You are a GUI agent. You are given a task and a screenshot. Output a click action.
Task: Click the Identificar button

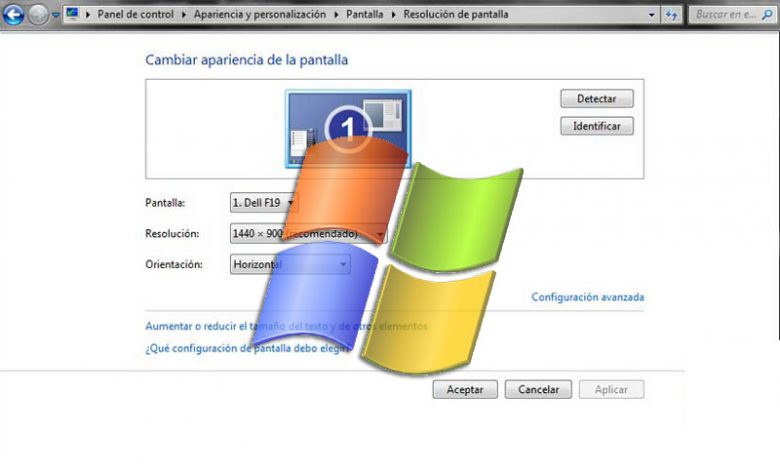[x=597, y=126]
